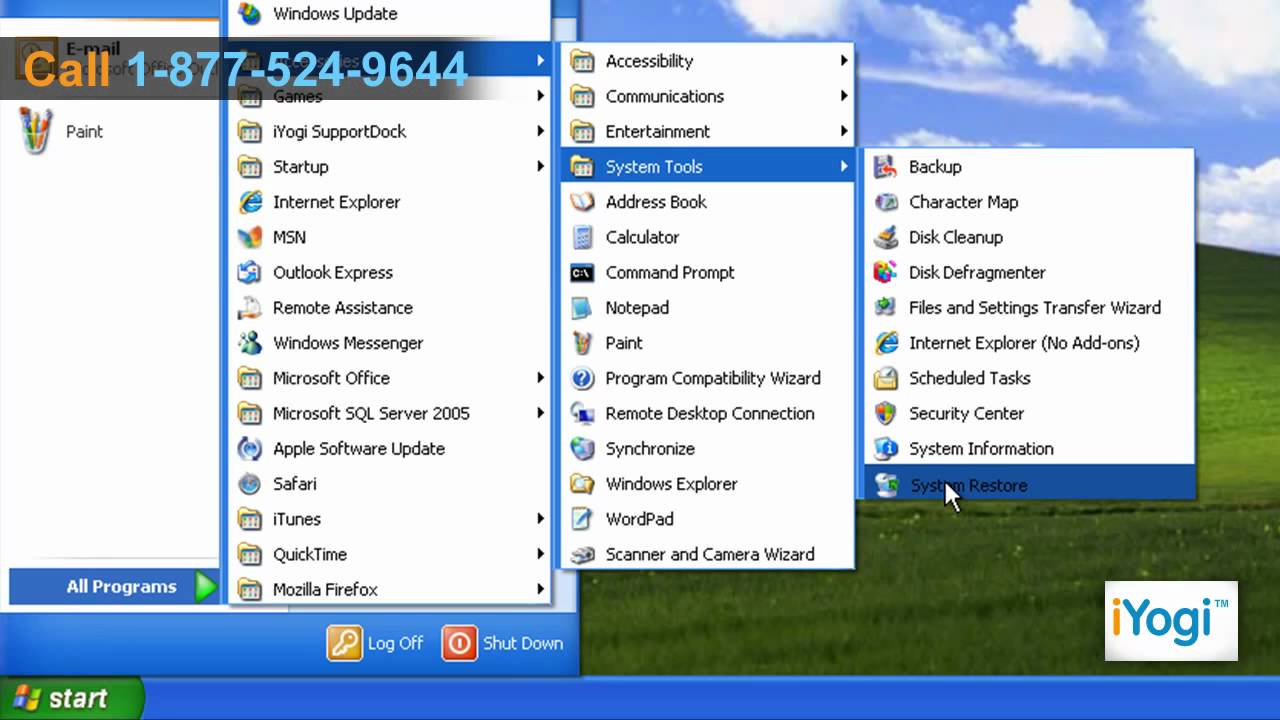The width and height of the screenshot is (1280, 720).
Task: Click the Microsoft Office text label
Action: pyautogui.click(x=331, y=378)
